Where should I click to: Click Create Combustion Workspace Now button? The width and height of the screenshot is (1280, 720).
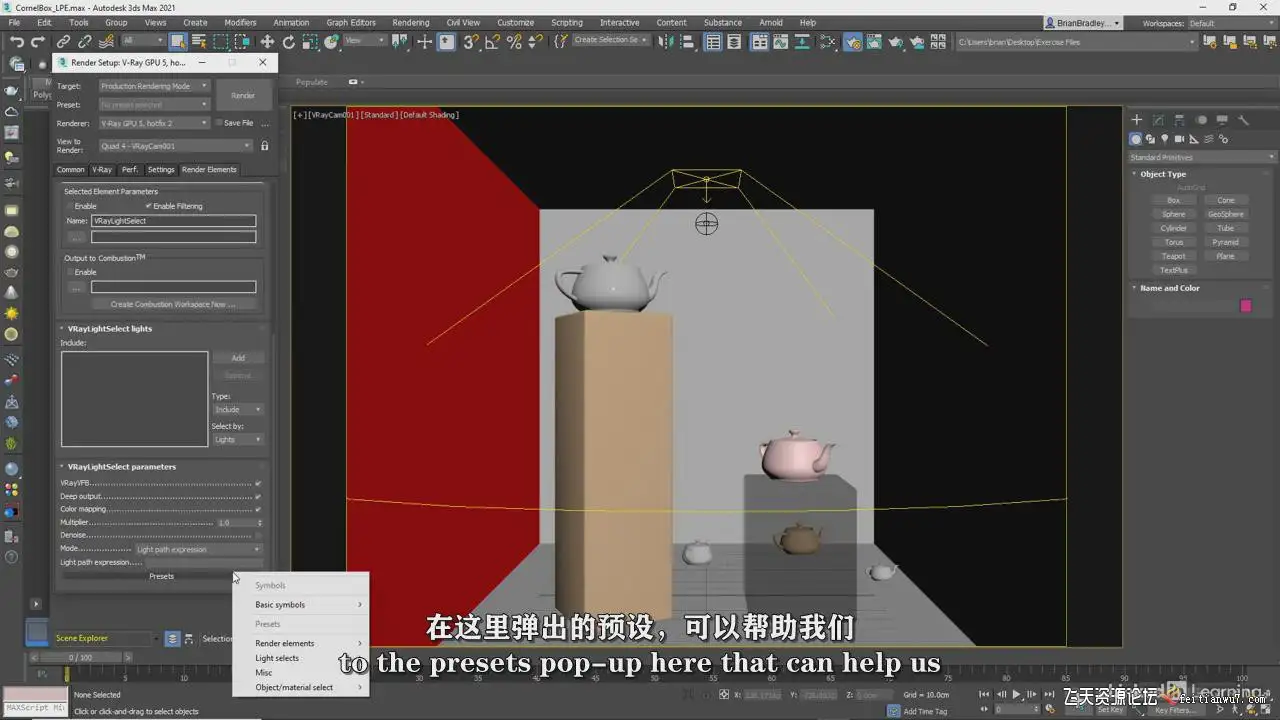172,304
